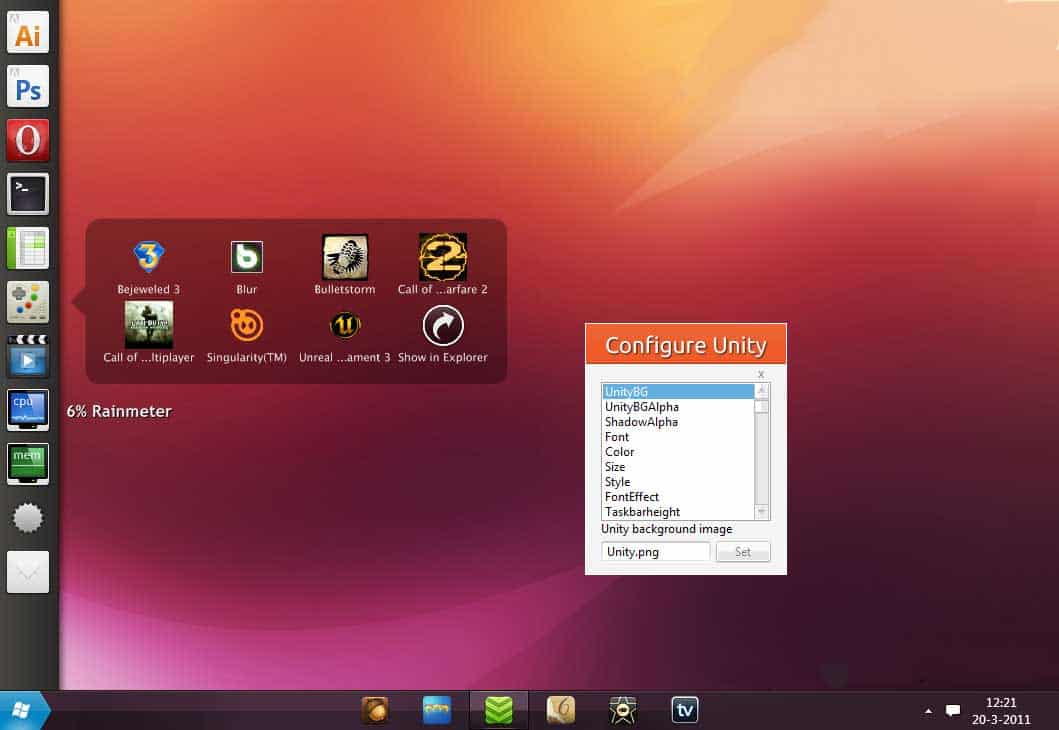The image size is (1059, 730).
Task: Click the Unity.png value input field
Action: [655, 552]
